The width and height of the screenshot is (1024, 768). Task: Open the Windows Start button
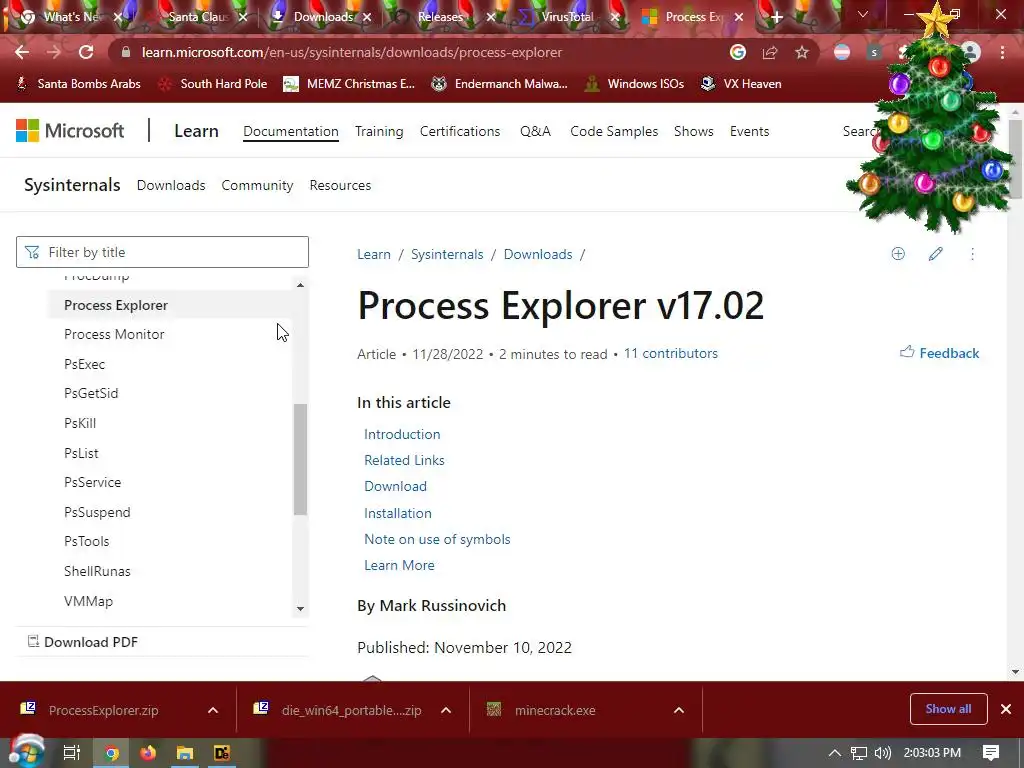(x=26, y=752)
